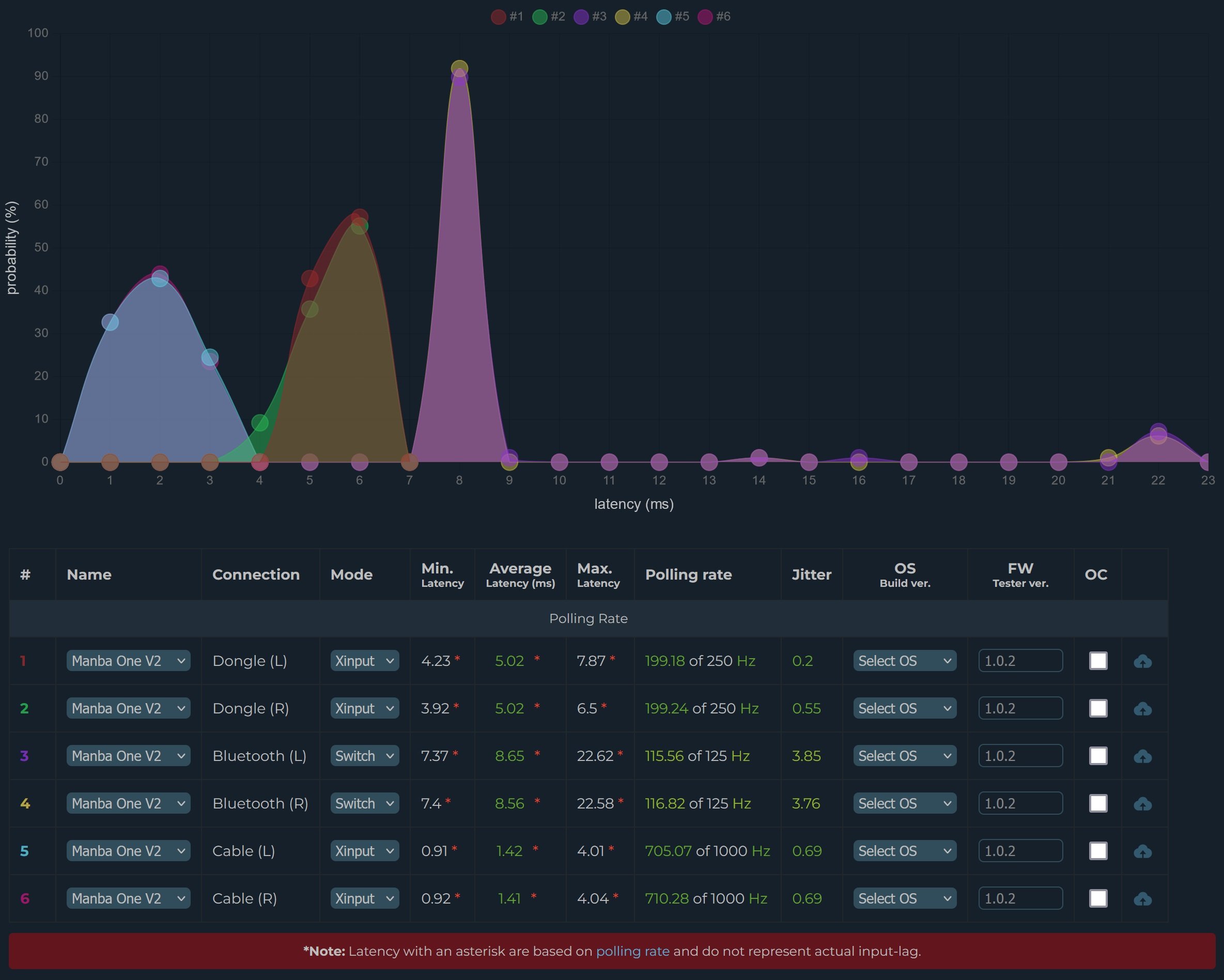Image resolution: width=1224 pixels, height=980 pixels.
Task: Open Select OS dropdown in row 6
Action: pyautogui.click(x=904, y=898)
